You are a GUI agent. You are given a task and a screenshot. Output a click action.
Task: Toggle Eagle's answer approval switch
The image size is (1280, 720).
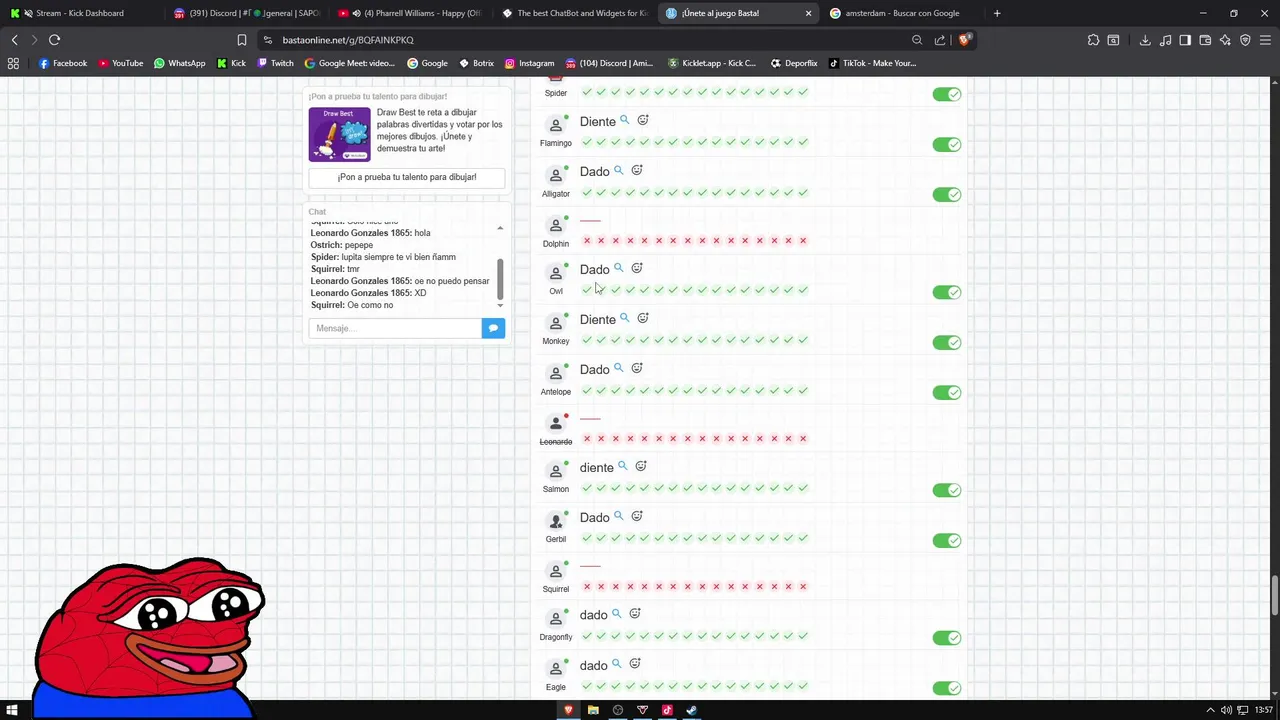click(946, 688)
